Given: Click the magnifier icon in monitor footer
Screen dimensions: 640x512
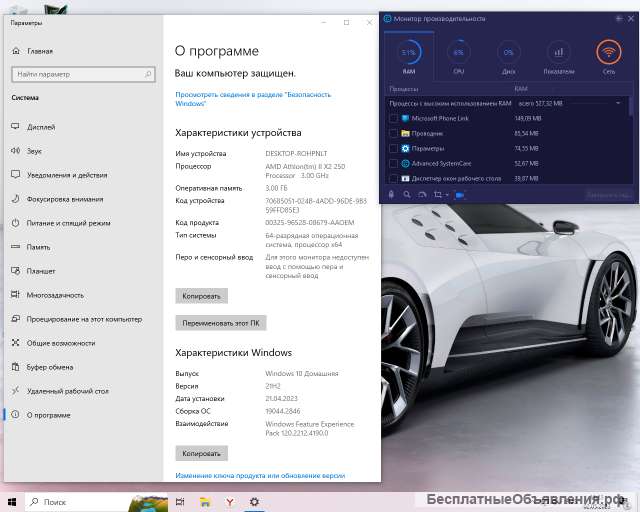Looking at the screenshot, I should point(407,194).
